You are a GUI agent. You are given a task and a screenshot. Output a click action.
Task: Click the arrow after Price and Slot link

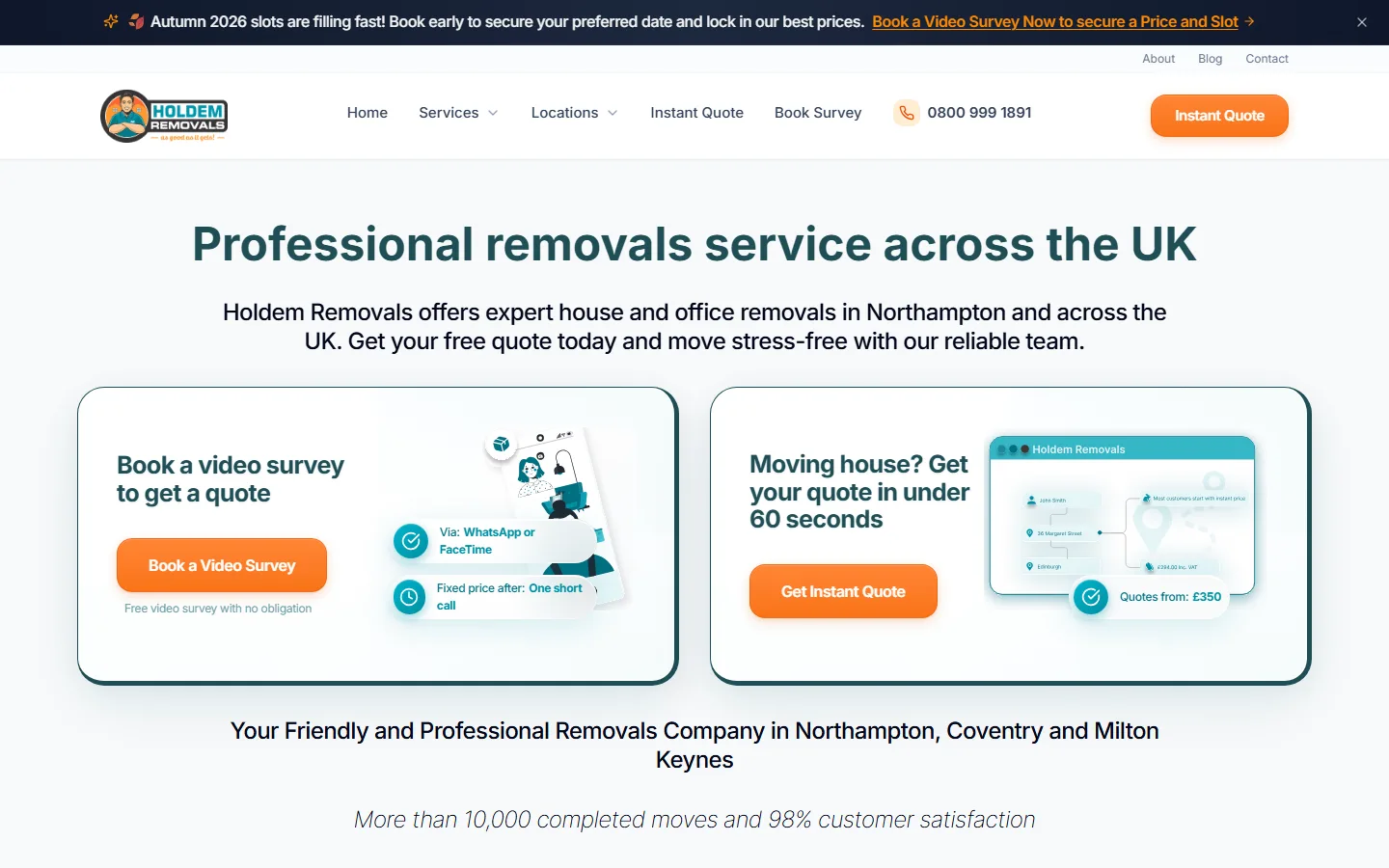pos(1250,21)
